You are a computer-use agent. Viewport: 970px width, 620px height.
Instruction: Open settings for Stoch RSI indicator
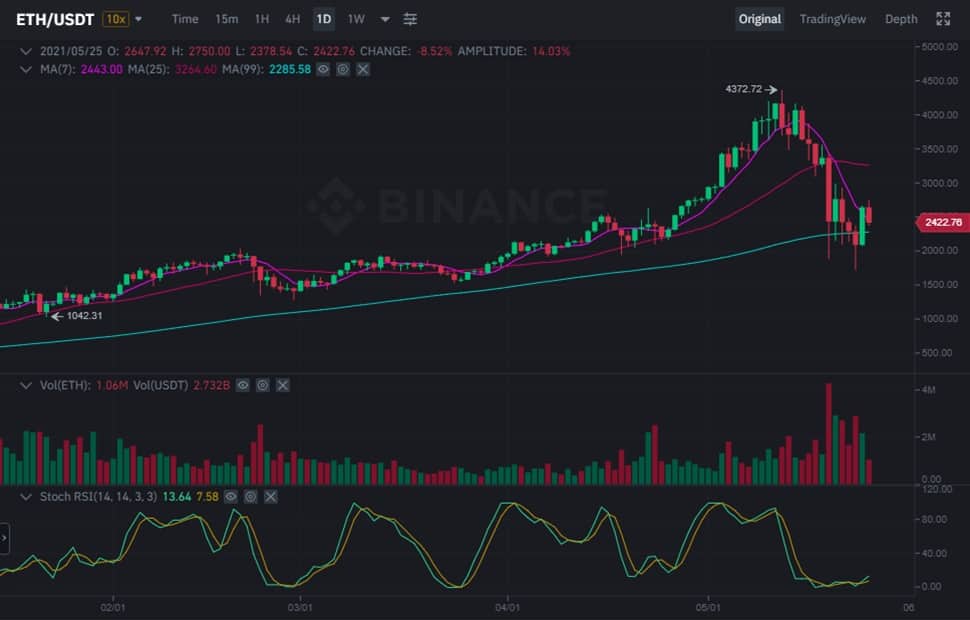pos(251,497)
